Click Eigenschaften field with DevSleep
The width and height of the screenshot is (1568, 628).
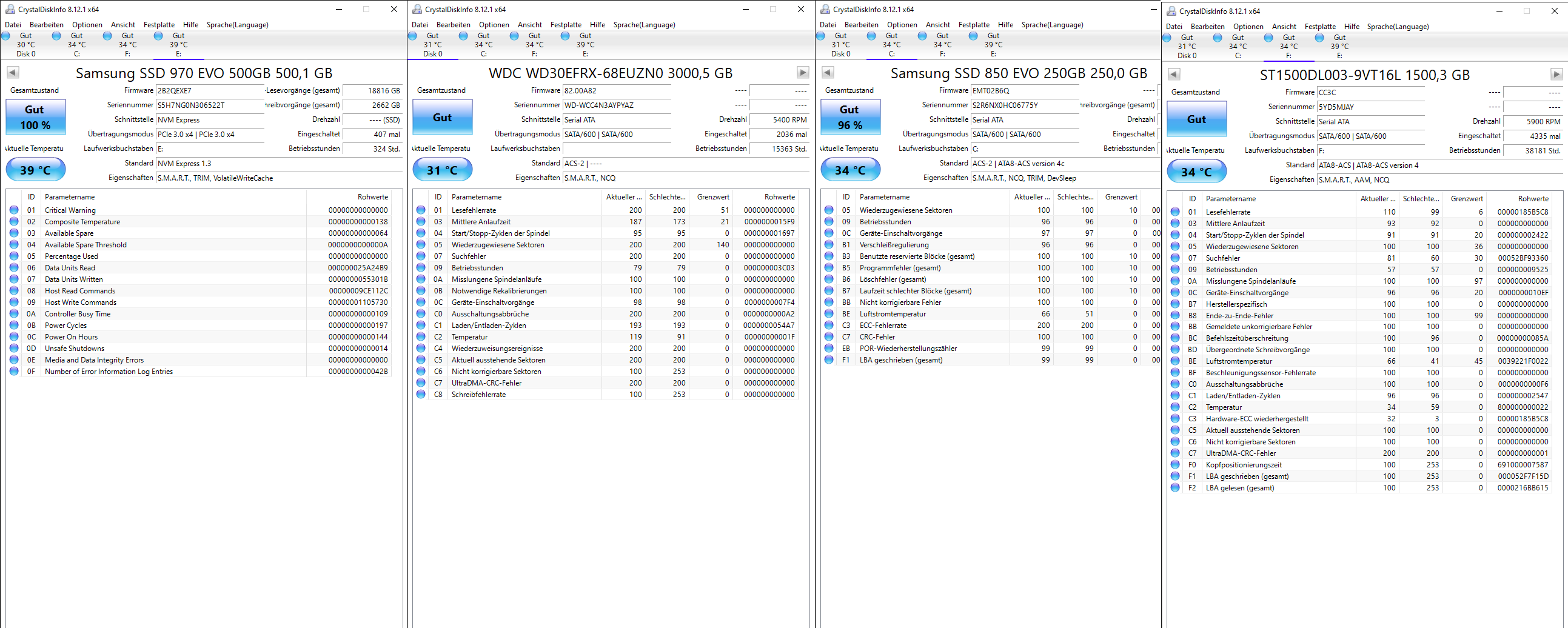[x=1065, y=178]
